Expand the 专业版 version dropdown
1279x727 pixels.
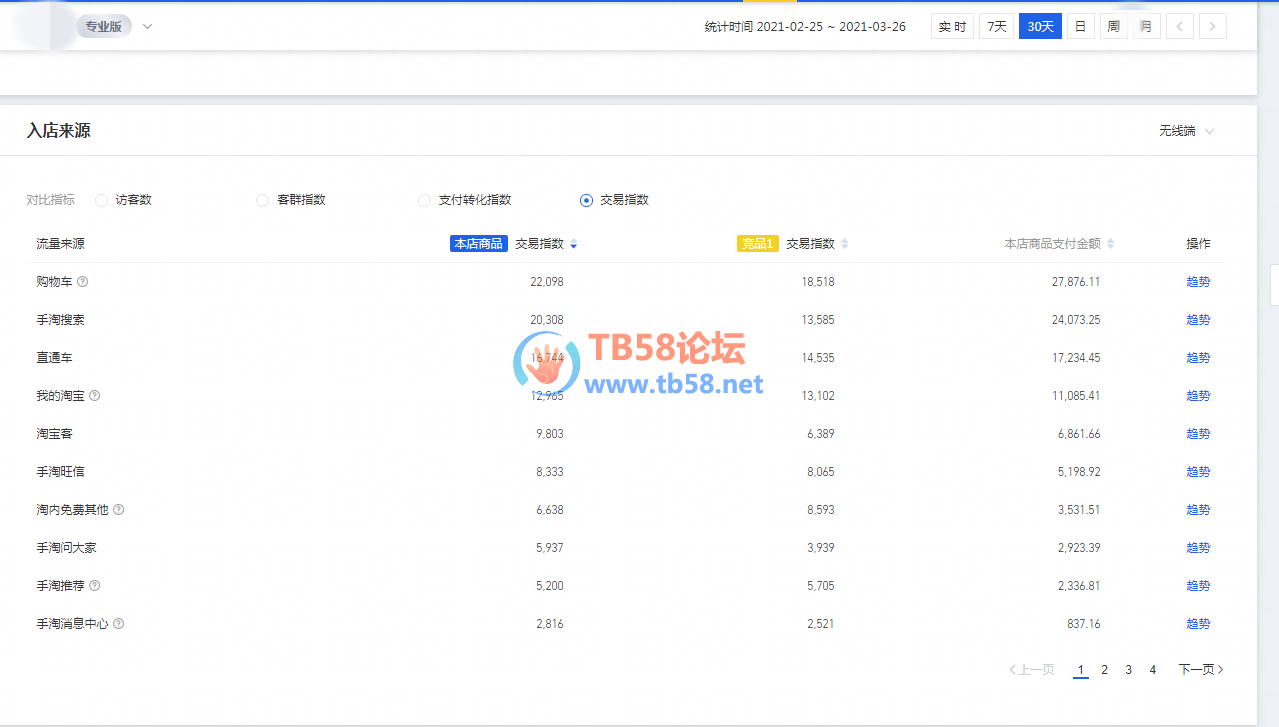pyautogui.click(x=147, y=27)
